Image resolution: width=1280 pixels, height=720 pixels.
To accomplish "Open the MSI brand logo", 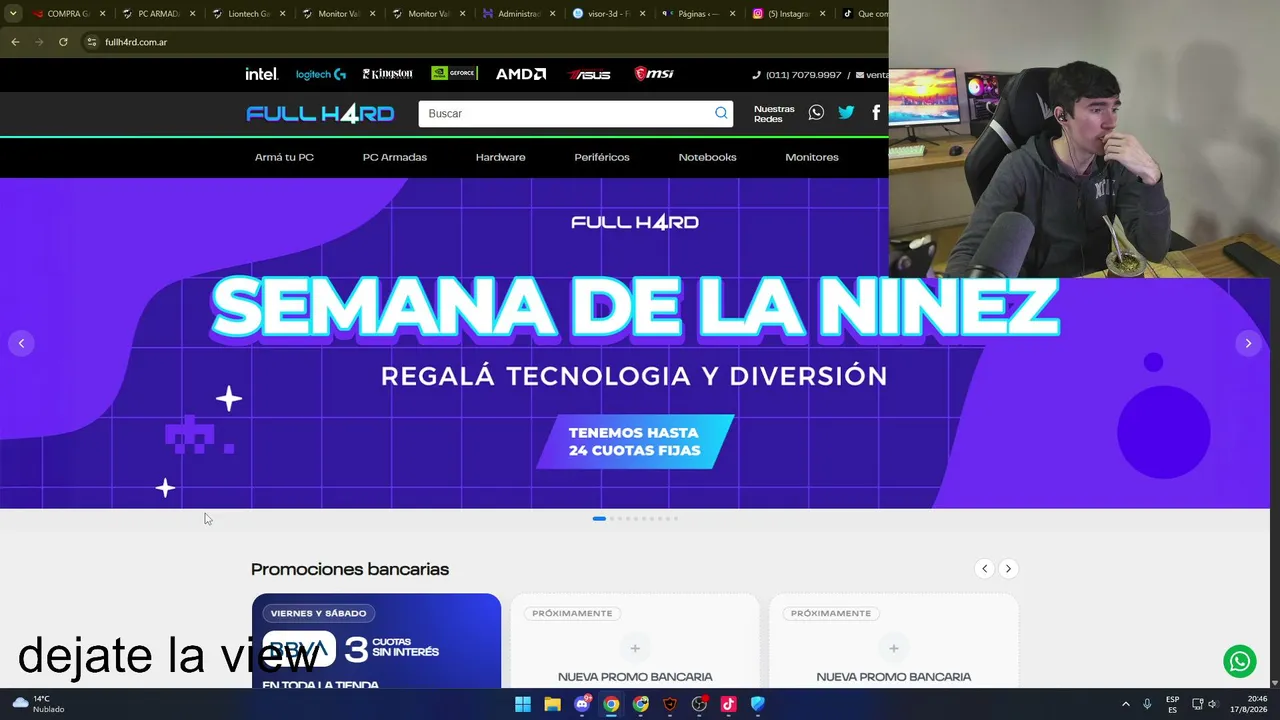I will (654, 74).
